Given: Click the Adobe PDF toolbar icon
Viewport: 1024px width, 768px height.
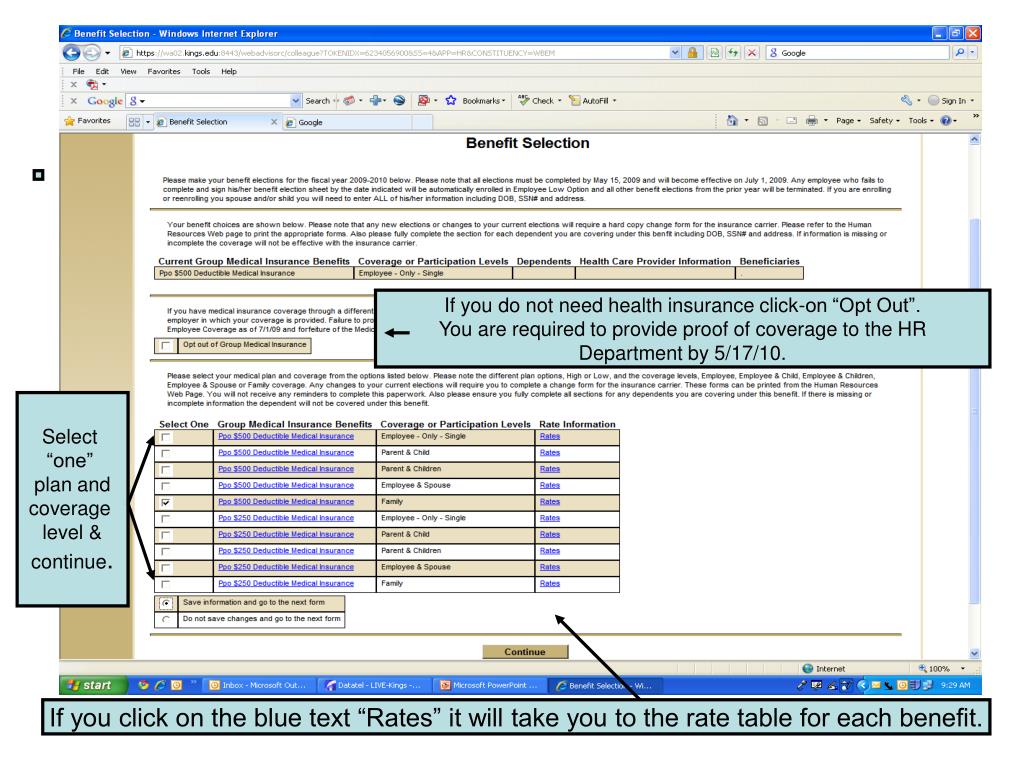Looking at the screenshot, I should click(x=92, y=84).
